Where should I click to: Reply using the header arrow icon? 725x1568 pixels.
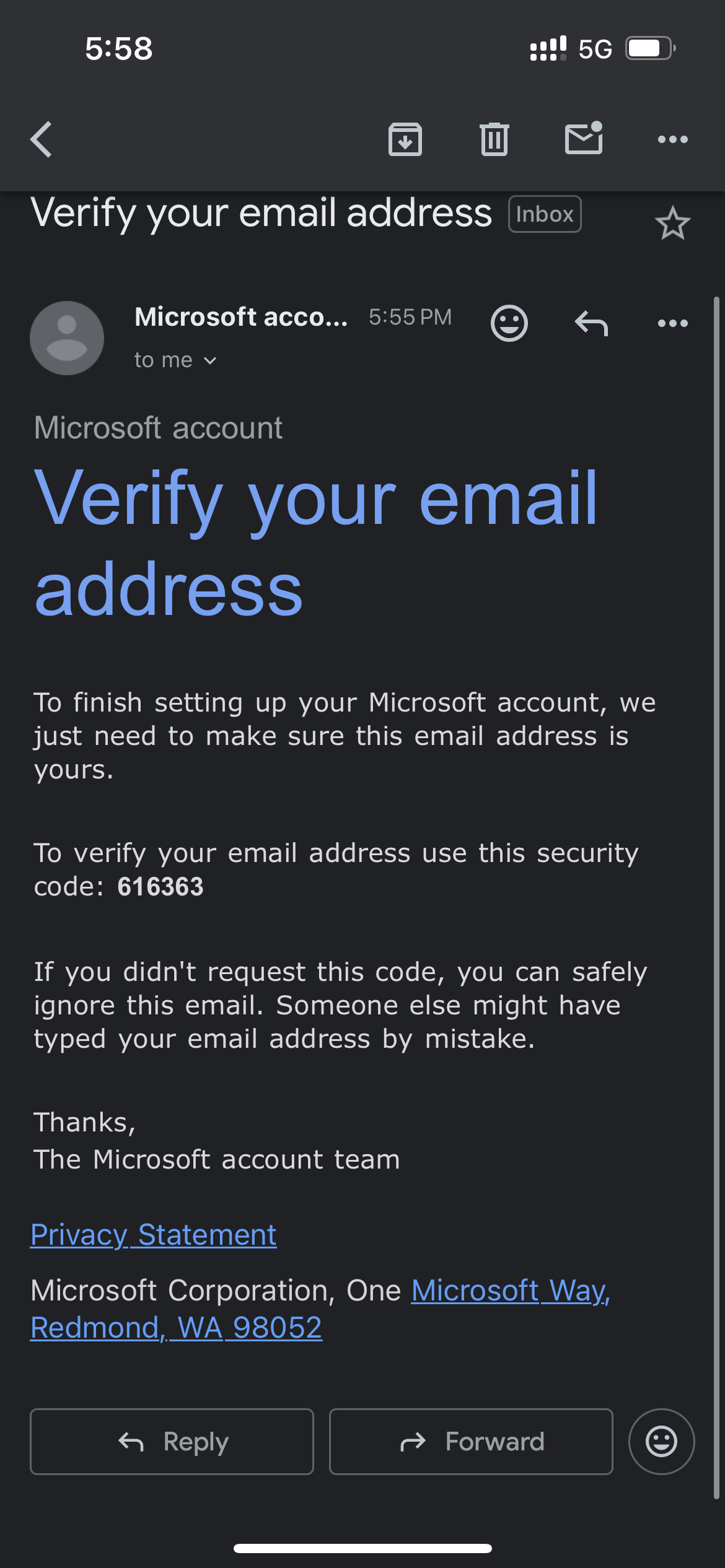(591, 323)
